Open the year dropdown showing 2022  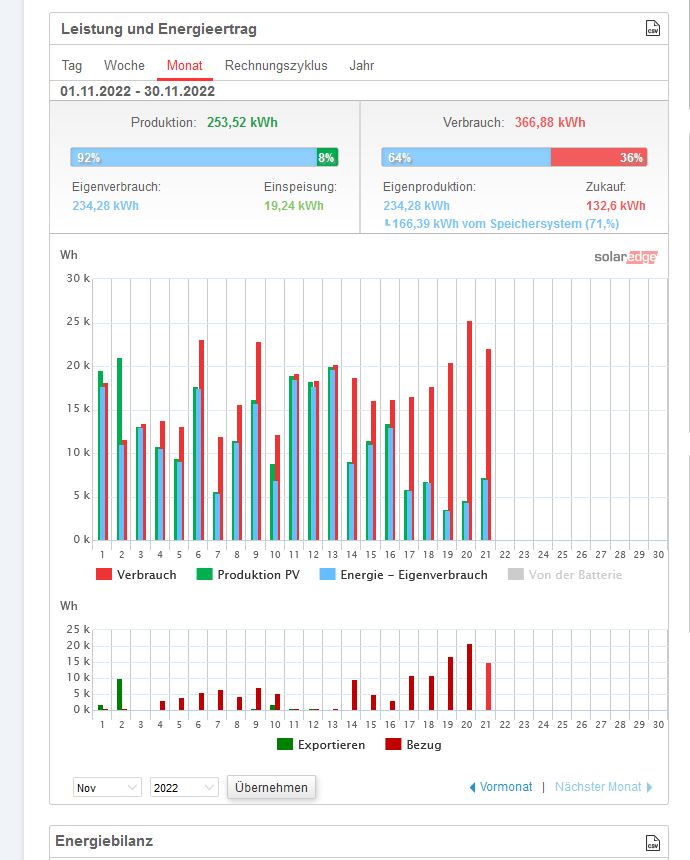click(184, 787)
